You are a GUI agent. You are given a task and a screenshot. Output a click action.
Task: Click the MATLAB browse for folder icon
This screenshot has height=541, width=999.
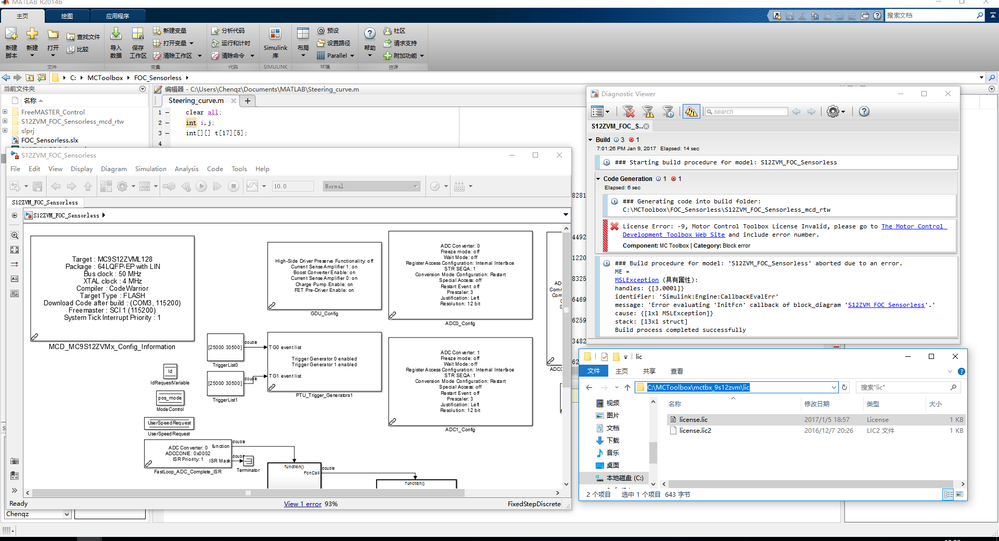coord(42,78)
